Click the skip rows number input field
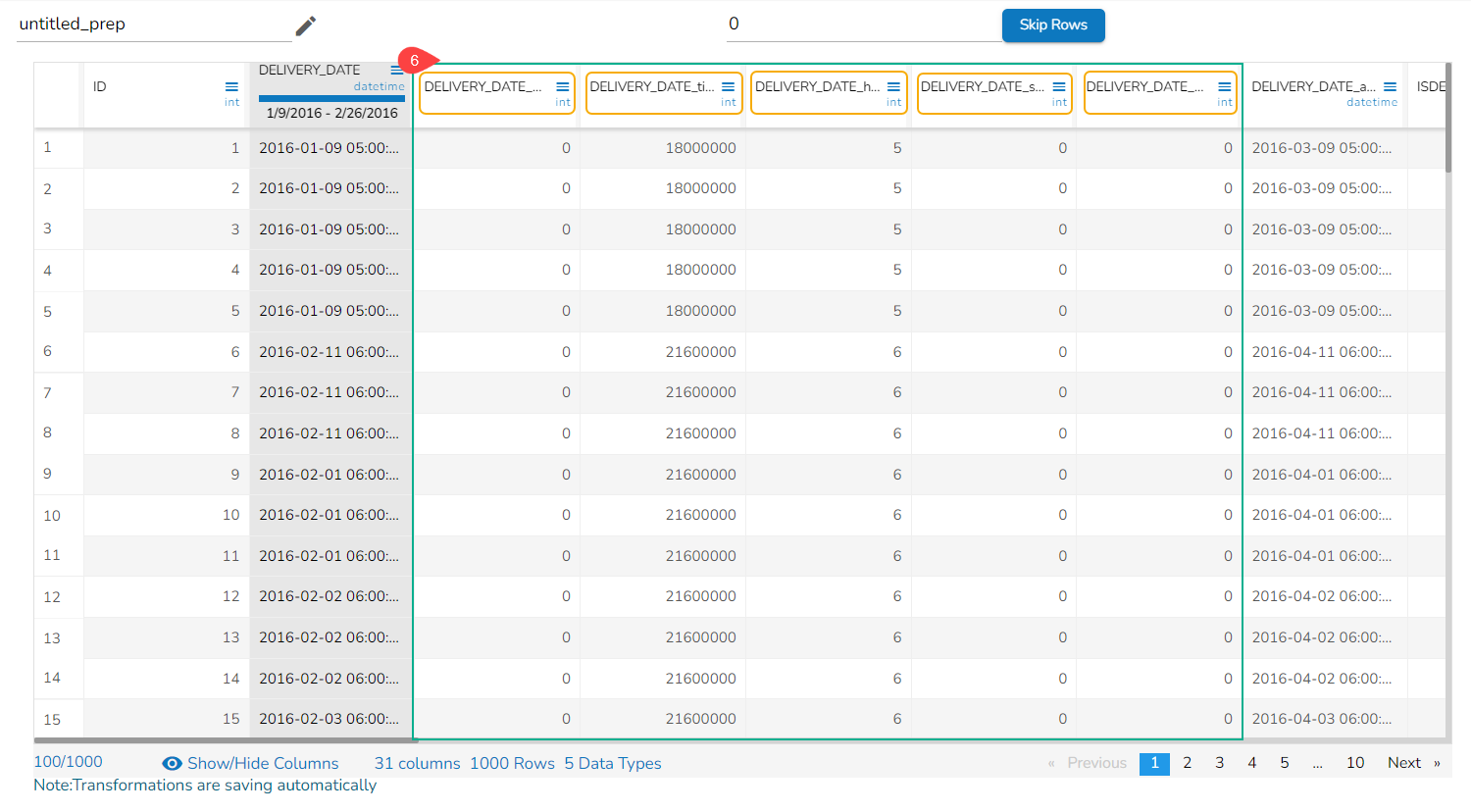Screen dimensions: 1471x812 (x=861, y=25)
